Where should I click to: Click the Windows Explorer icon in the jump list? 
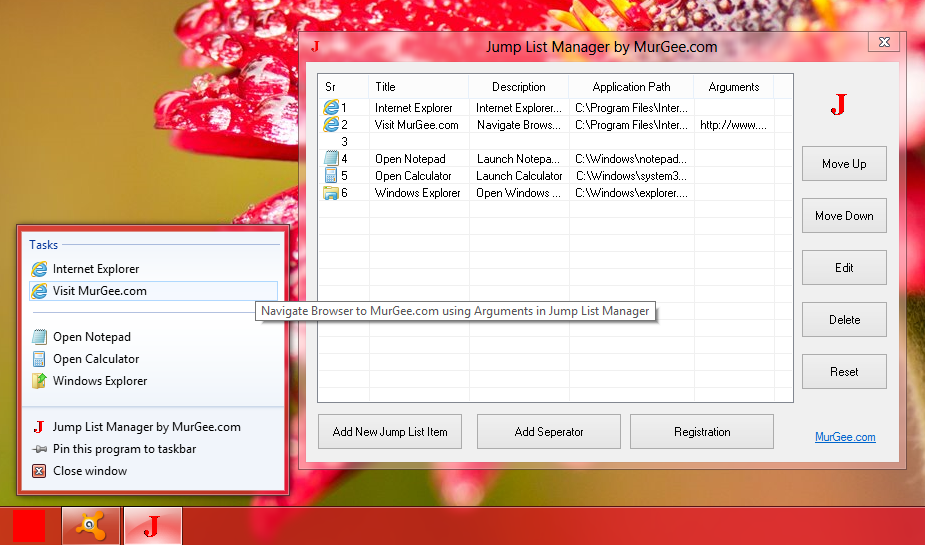[39, 380]
